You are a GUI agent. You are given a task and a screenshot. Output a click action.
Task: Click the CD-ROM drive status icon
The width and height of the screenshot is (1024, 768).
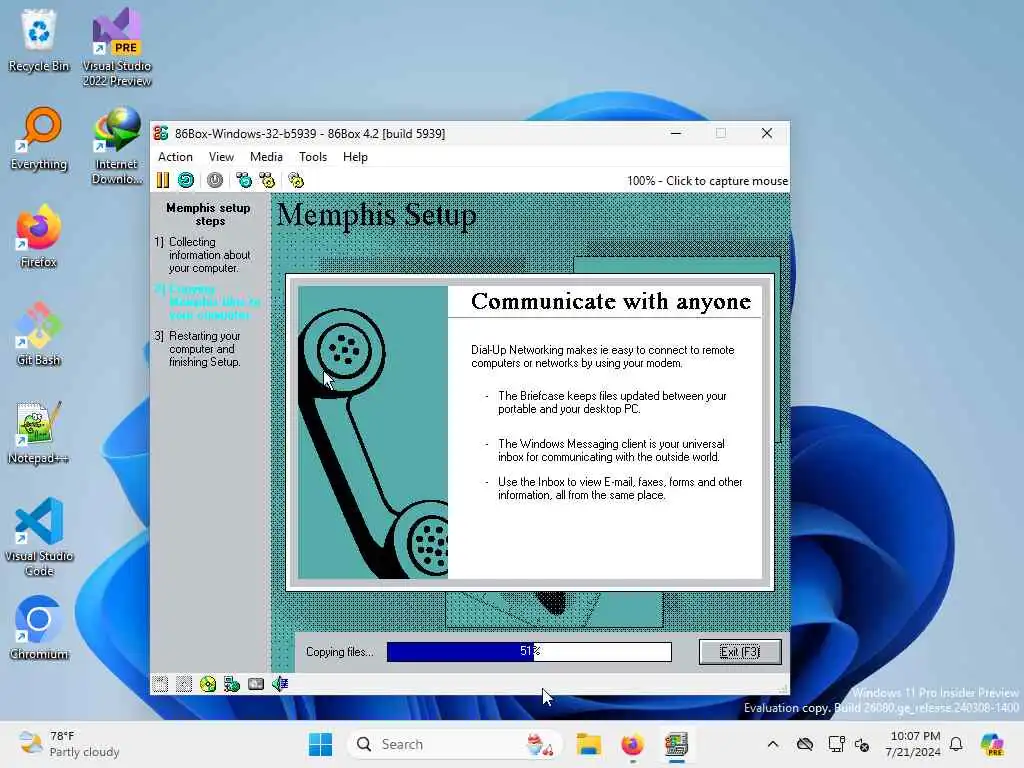[208, 684]
